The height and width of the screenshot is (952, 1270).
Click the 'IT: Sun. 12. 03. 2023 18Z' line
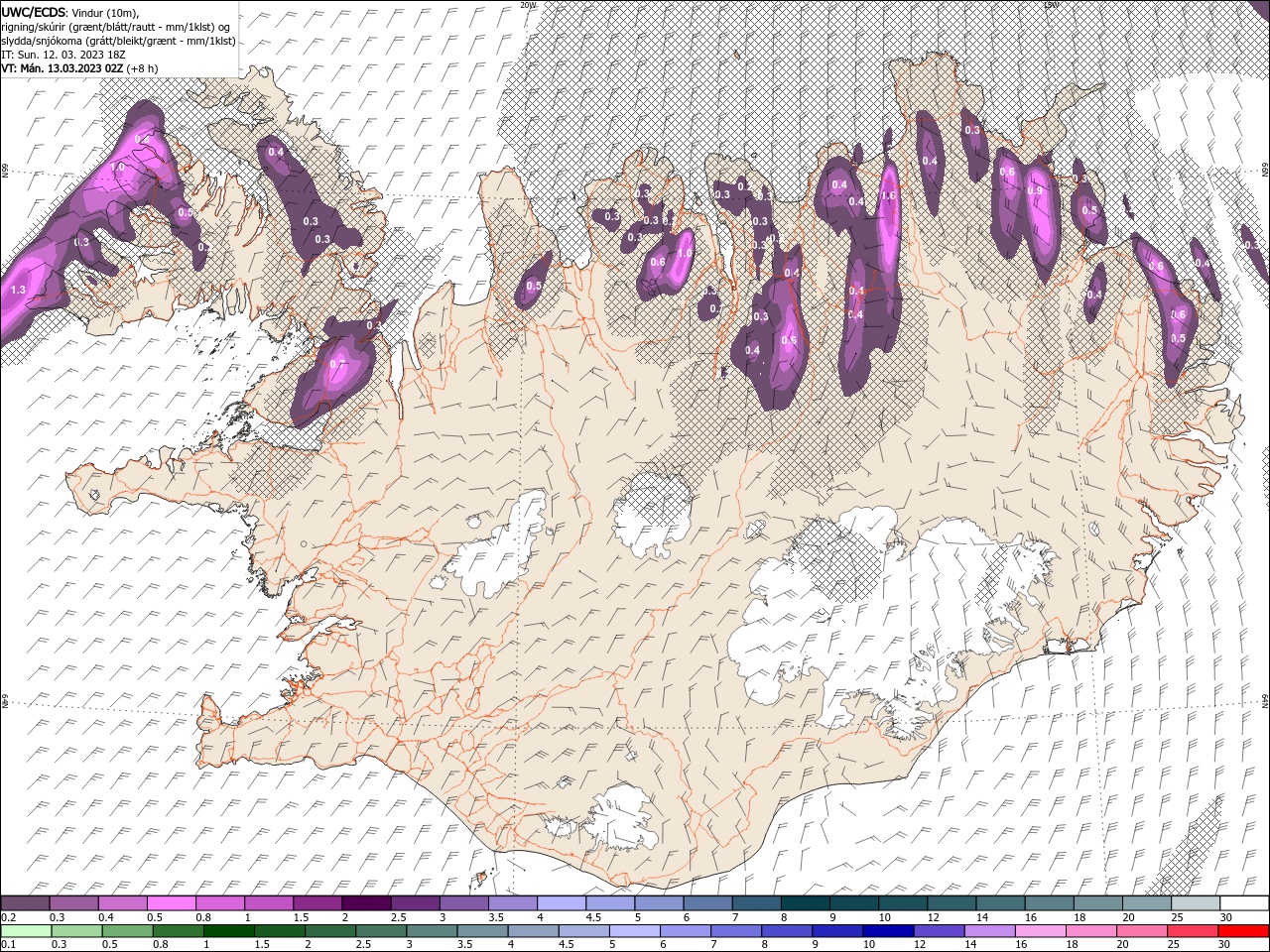tap(63, 55)
